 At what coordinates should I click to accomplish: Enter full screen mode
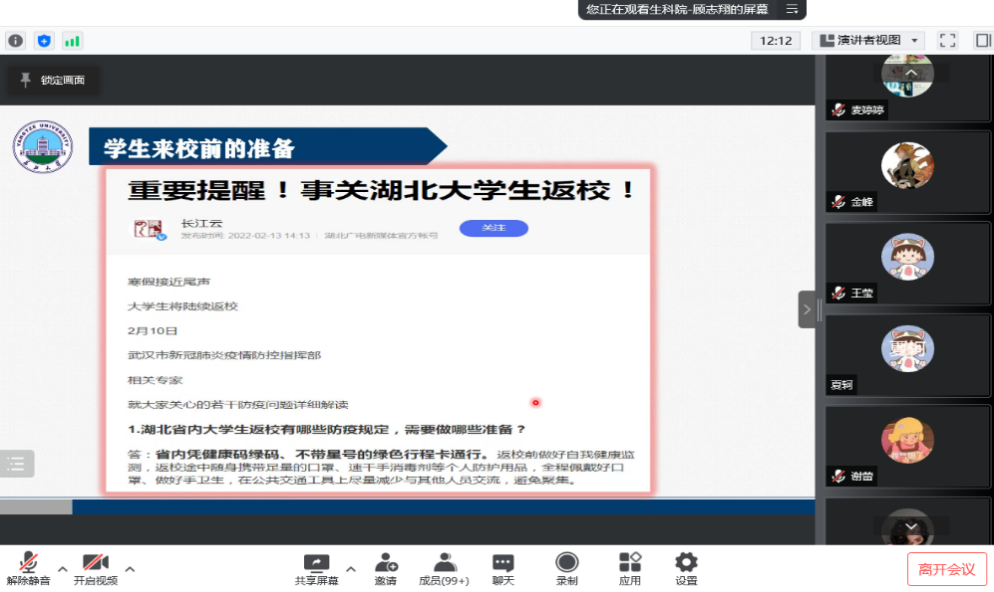pos(948,41)
